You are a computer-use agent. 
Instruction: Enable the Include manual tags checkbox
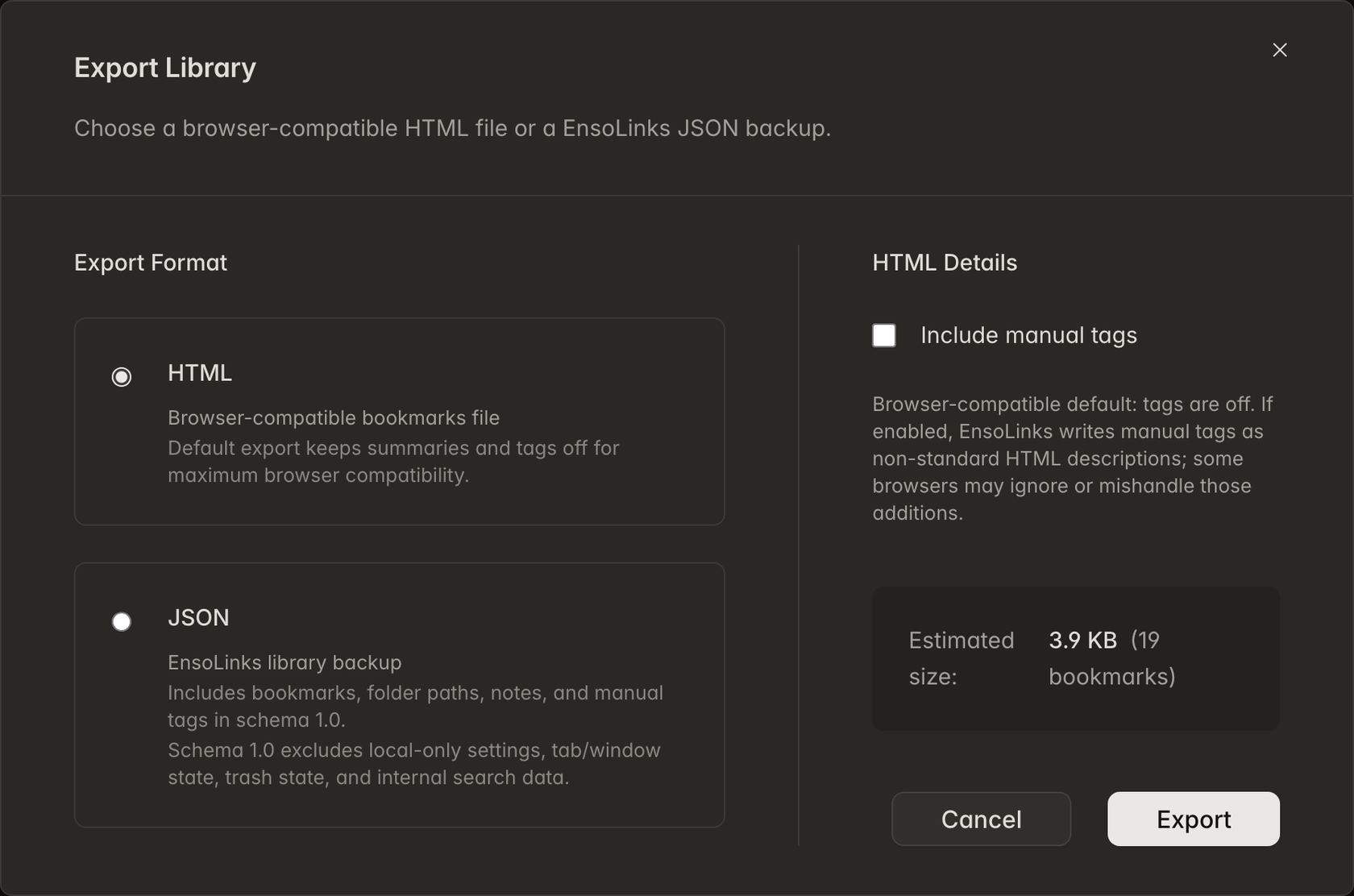(x=884, y=335)
